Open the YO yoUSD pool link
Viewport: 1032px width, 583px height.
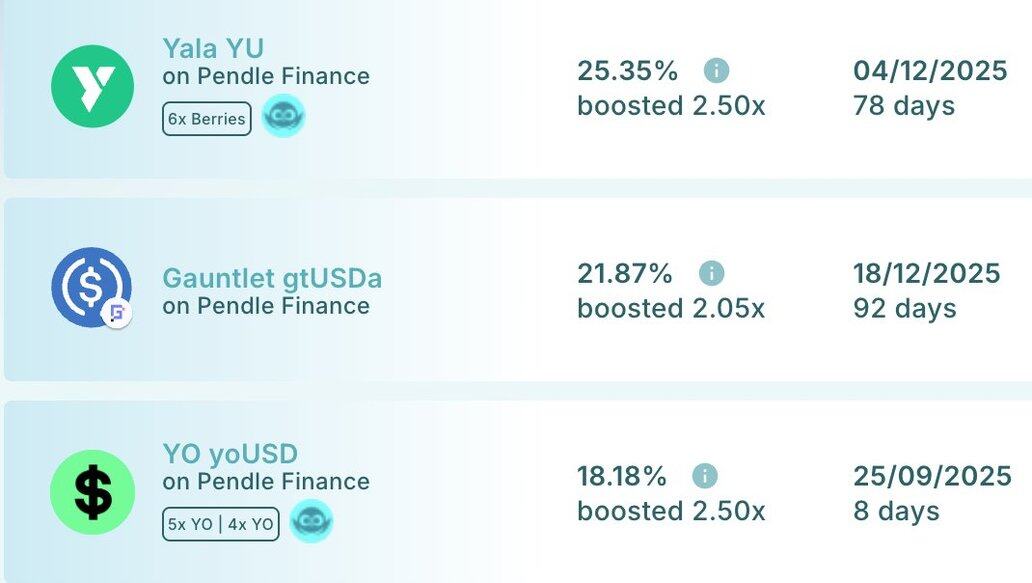230,453
